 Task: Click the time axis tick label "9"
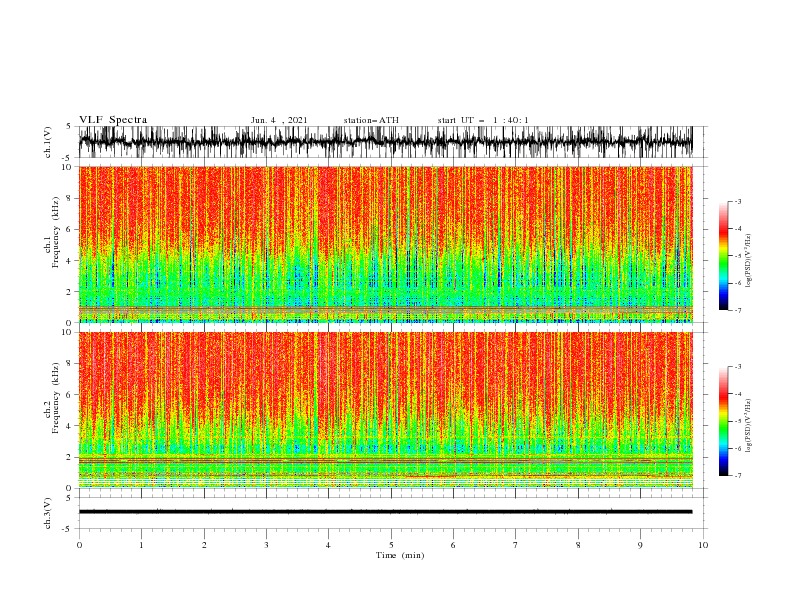coord(640,545)
